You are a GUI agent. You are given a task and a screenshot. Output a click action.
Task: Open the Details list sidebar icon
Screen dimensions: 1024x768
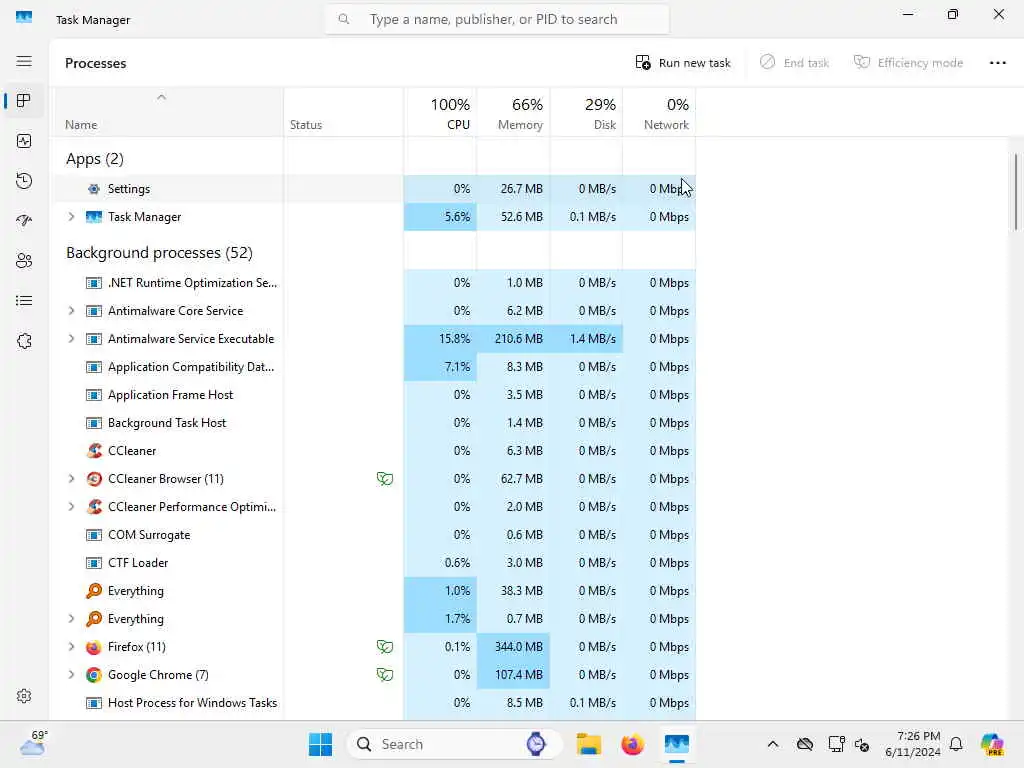coord(24,300)
